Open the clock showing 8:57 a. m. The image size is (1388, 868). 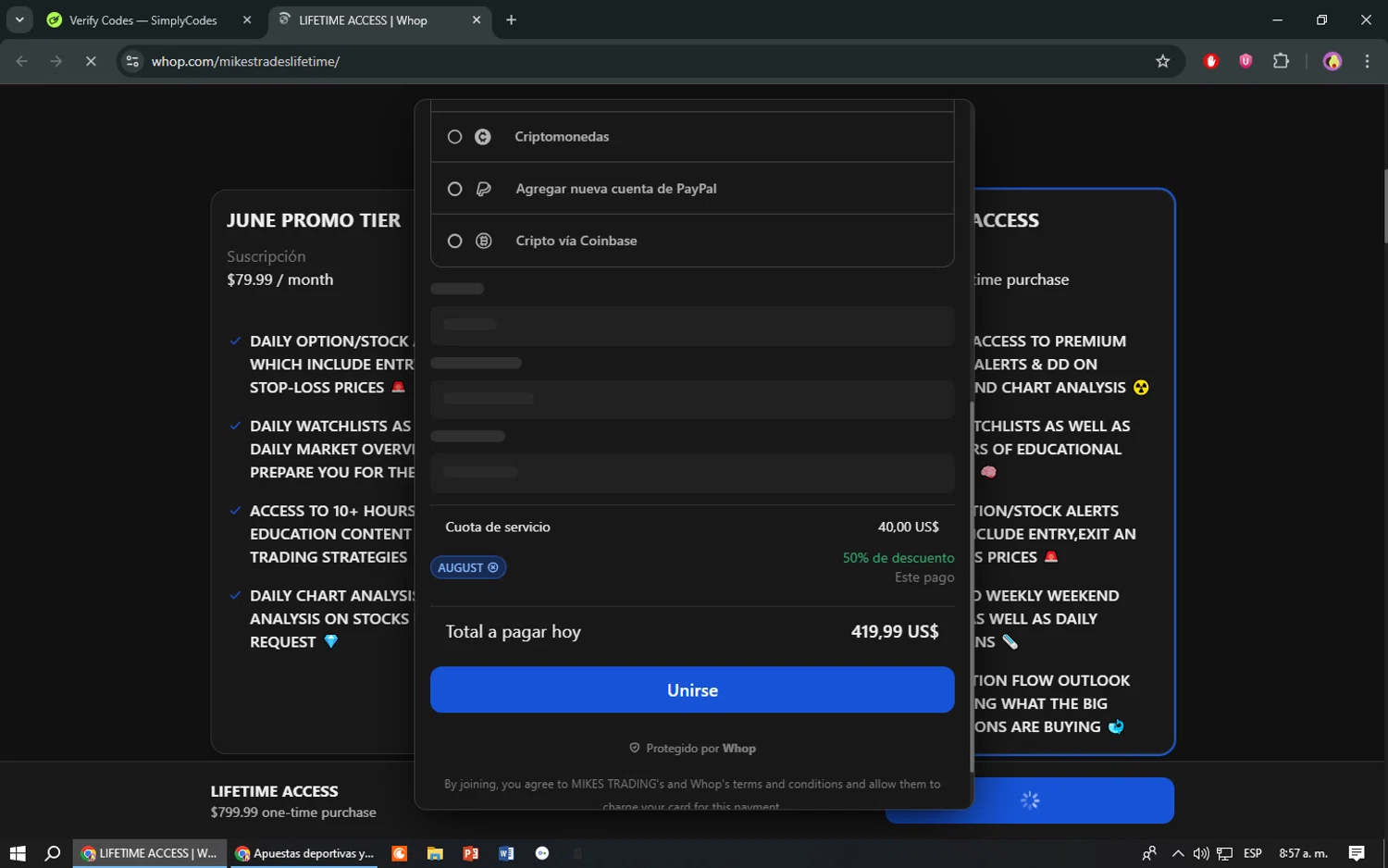click(x=1303, y=853)
